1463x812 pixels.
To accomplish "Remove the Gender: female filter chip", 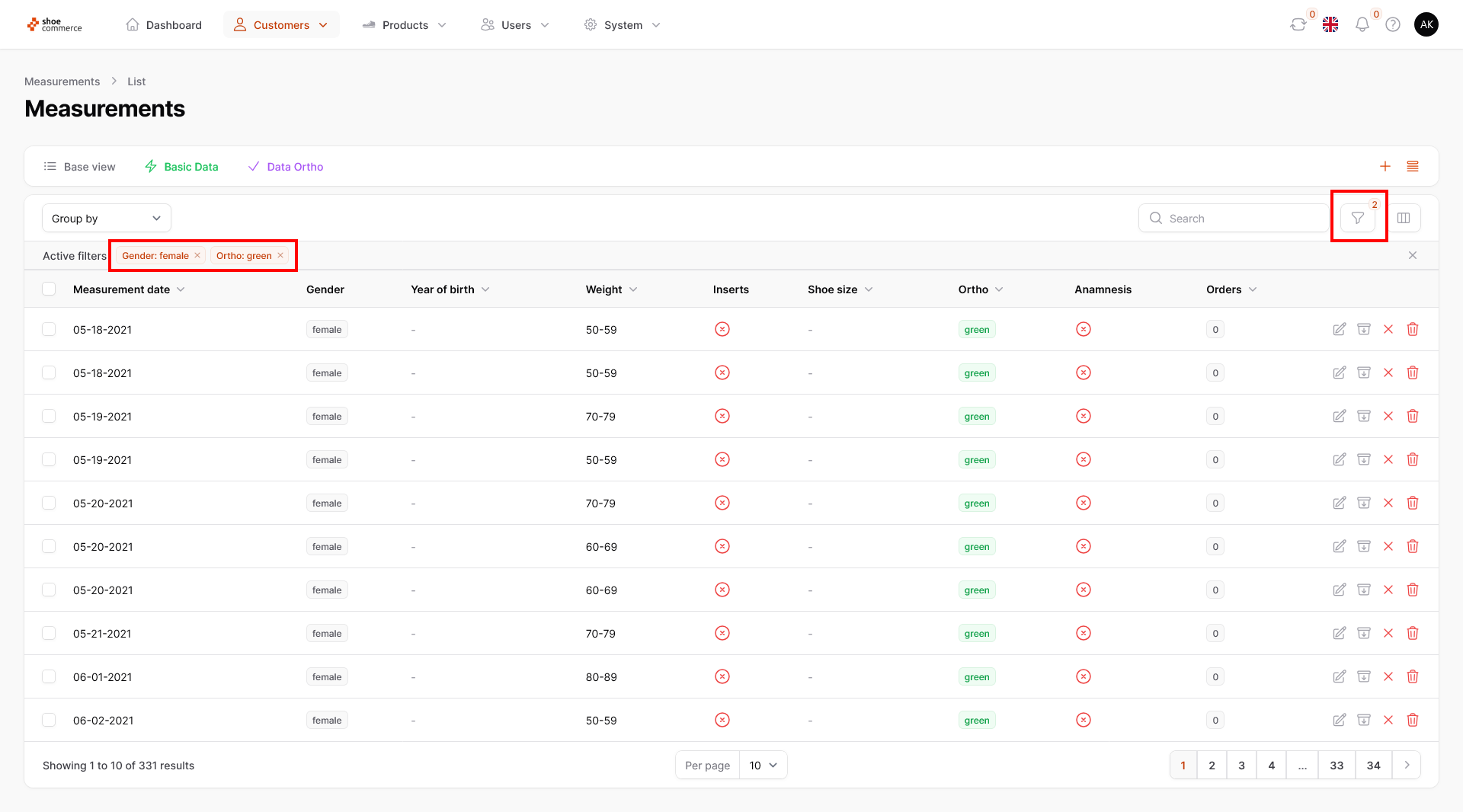I will click(x=197, y=256).
